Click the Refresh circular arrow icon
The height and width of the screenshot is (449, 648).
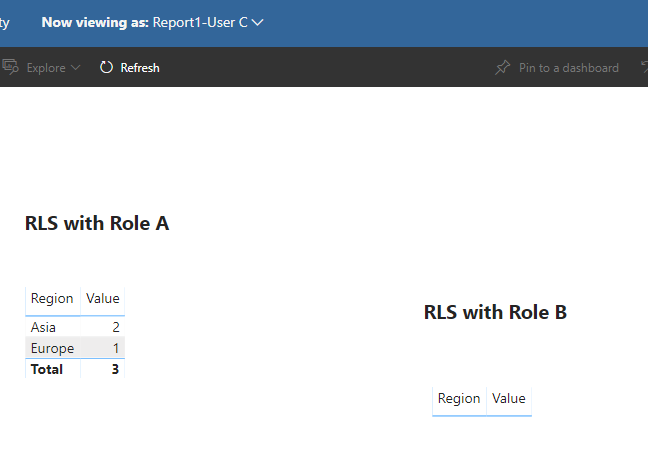(x=106, y=67)
